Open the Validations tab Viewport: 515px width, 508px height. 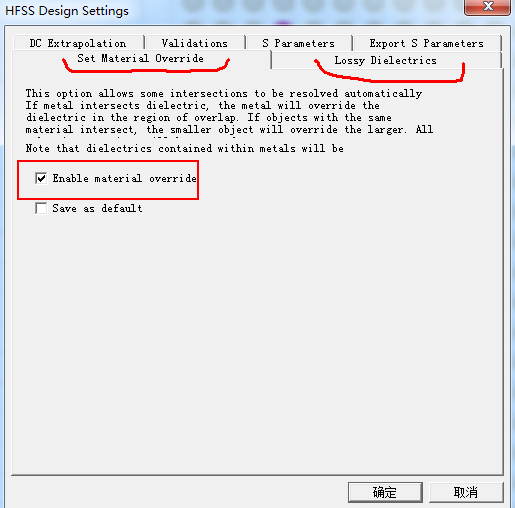click(x=195, y=43)
